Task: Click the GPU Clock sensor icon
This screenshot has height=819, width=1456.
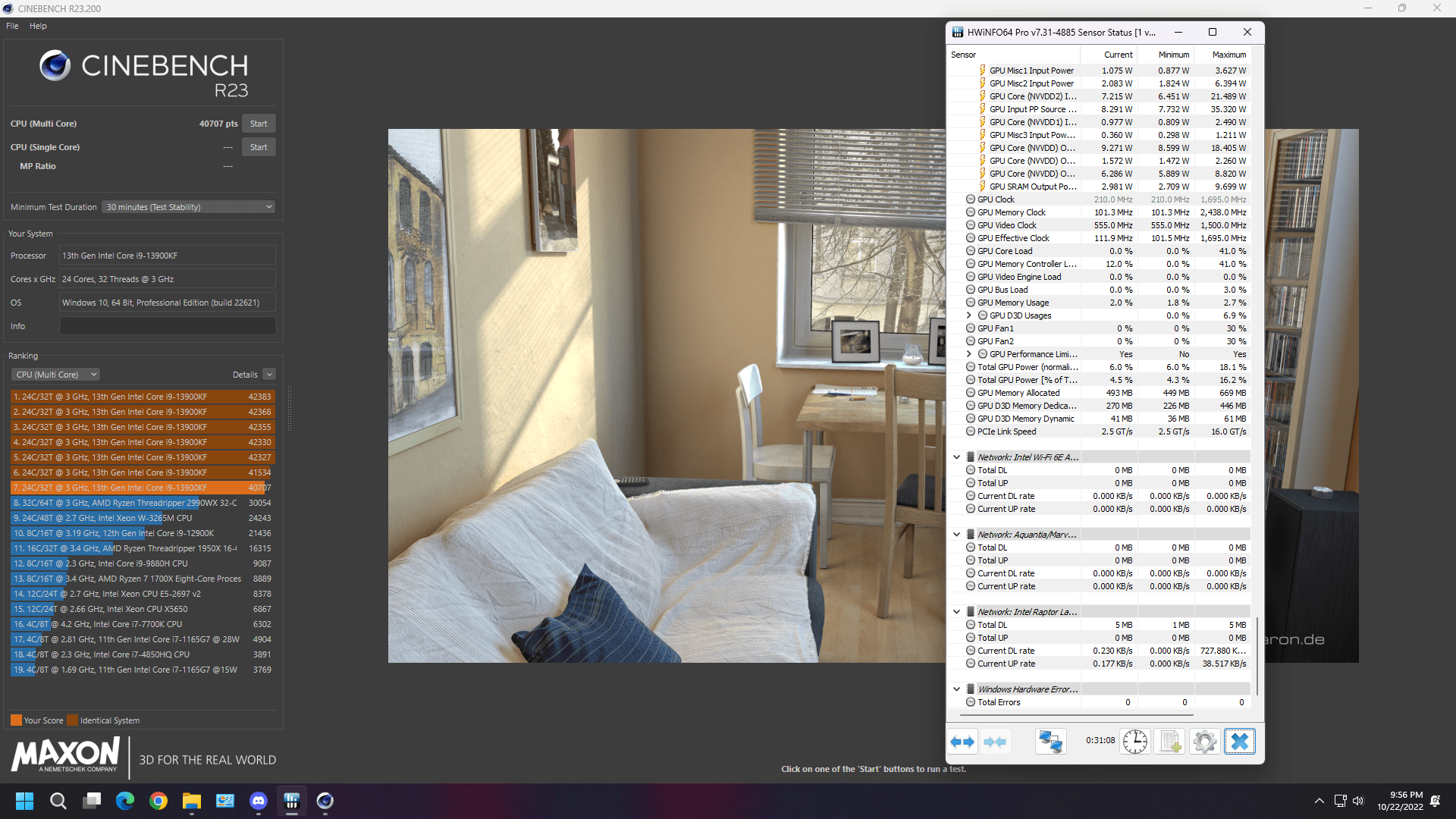Action: coord(970,199)
